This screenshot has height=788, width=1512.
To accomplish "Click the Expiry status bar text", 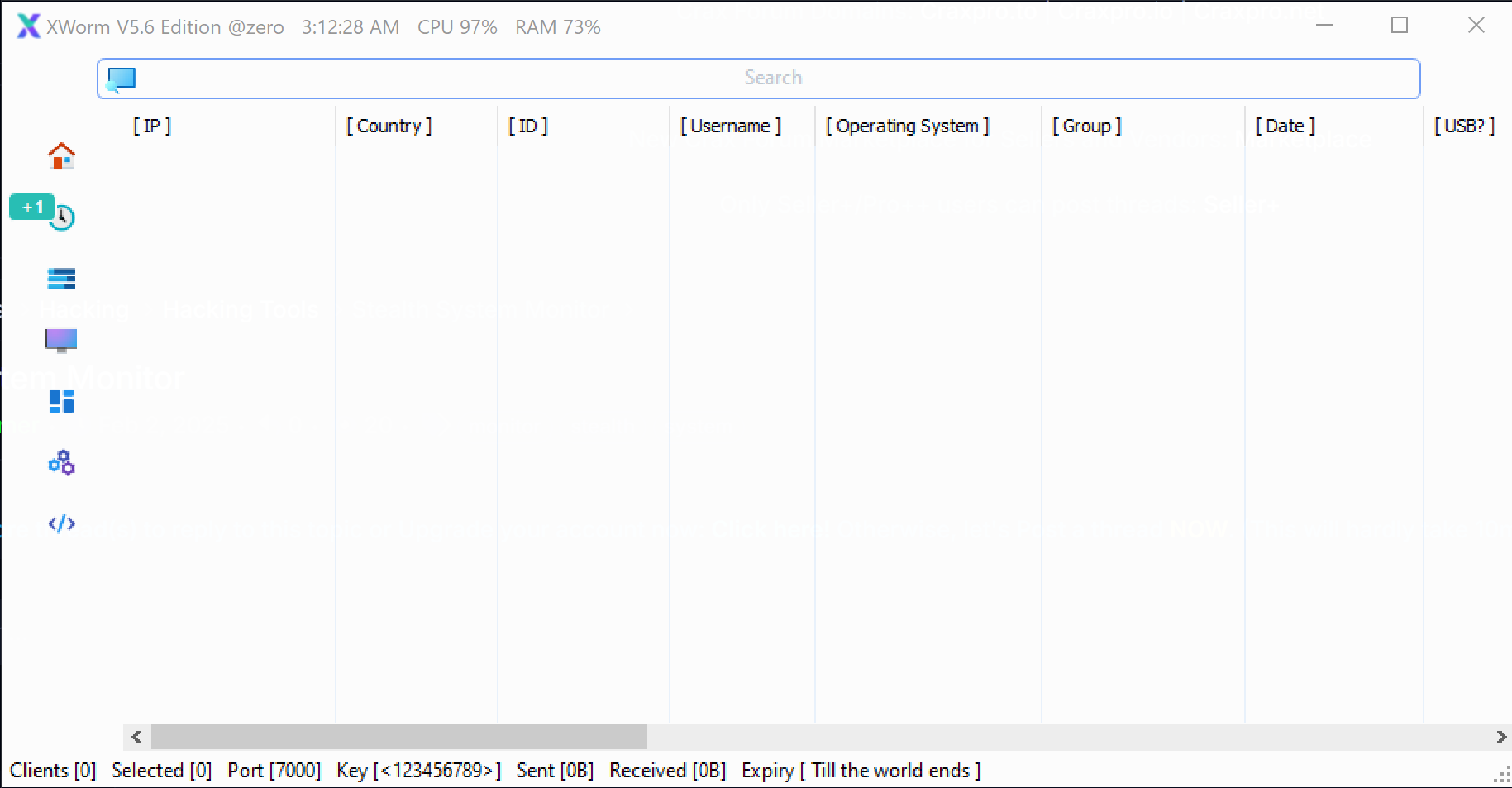I will pyautogui.click(x=861, y=771).
